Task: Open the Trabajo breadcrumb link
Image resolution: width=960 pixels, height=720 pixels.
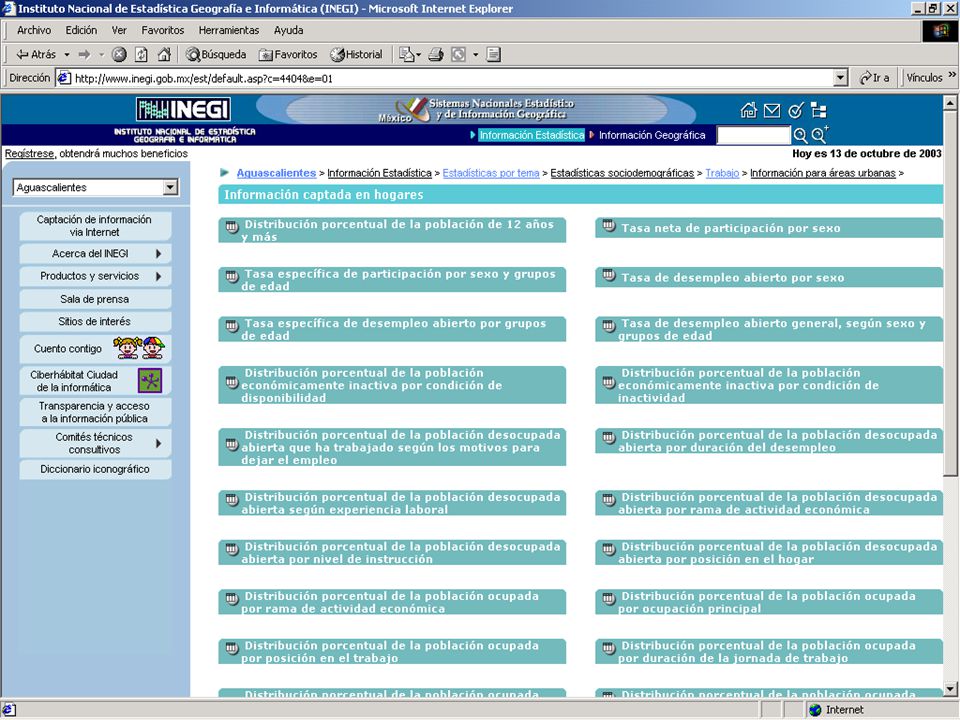Action: tap(722, 173)
